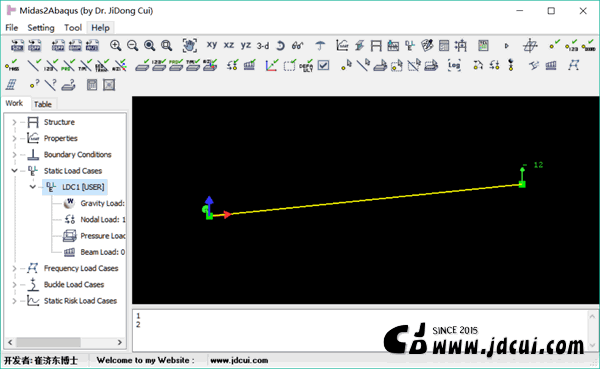Image resolution: width=600 pixels, height=369 pixels.
Task: Click the rotate view icon
Action: tap(280, 46)
